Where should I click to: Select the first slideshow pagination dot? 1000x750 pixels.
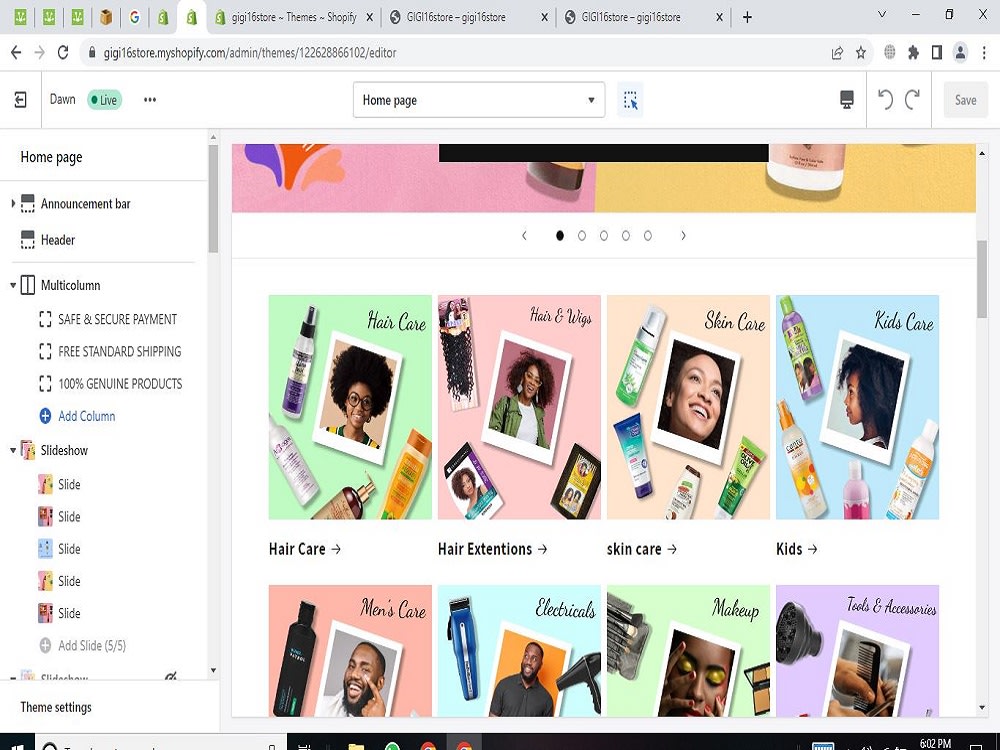[x=560, y=236]
